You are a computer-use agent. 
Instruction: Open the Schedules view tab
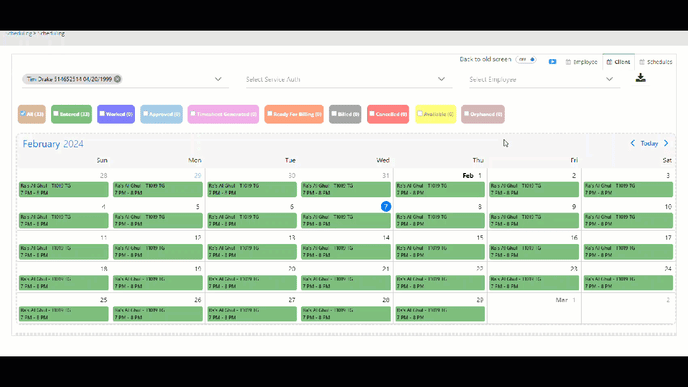[x=656, y=62]
